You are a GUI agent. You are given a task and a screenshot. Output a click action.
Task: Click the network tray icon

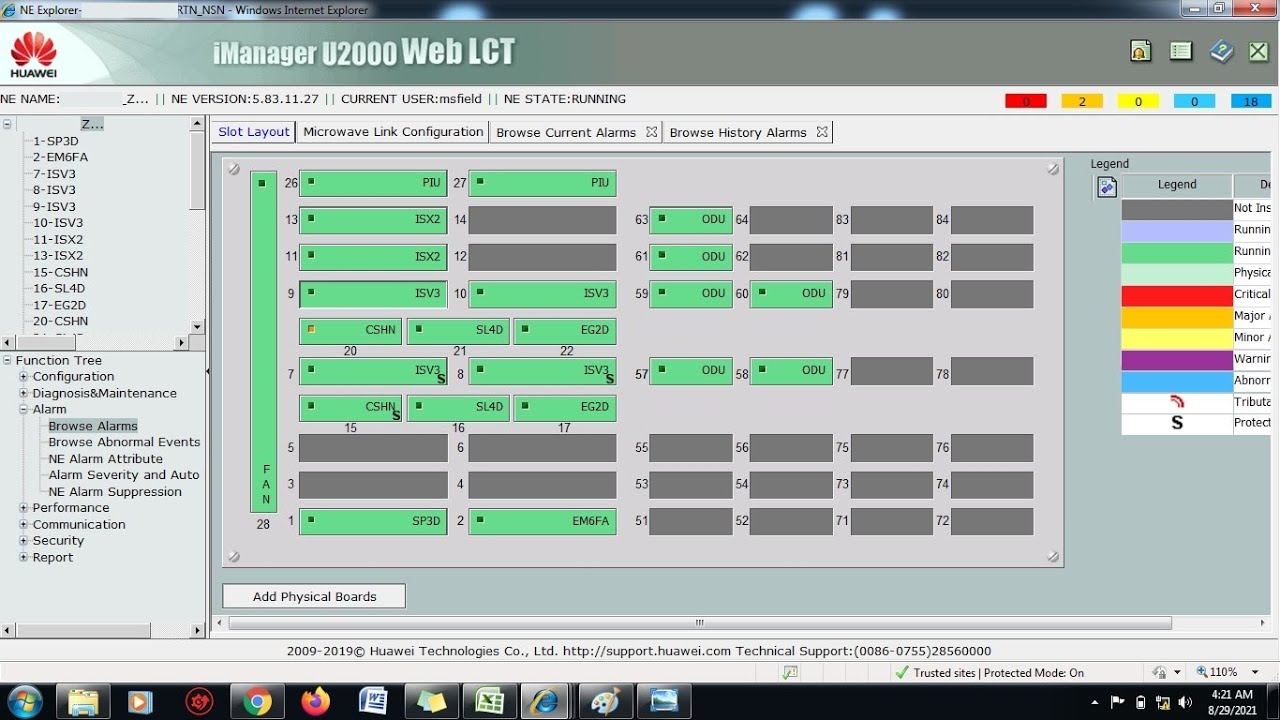(x=1163, y=702)
